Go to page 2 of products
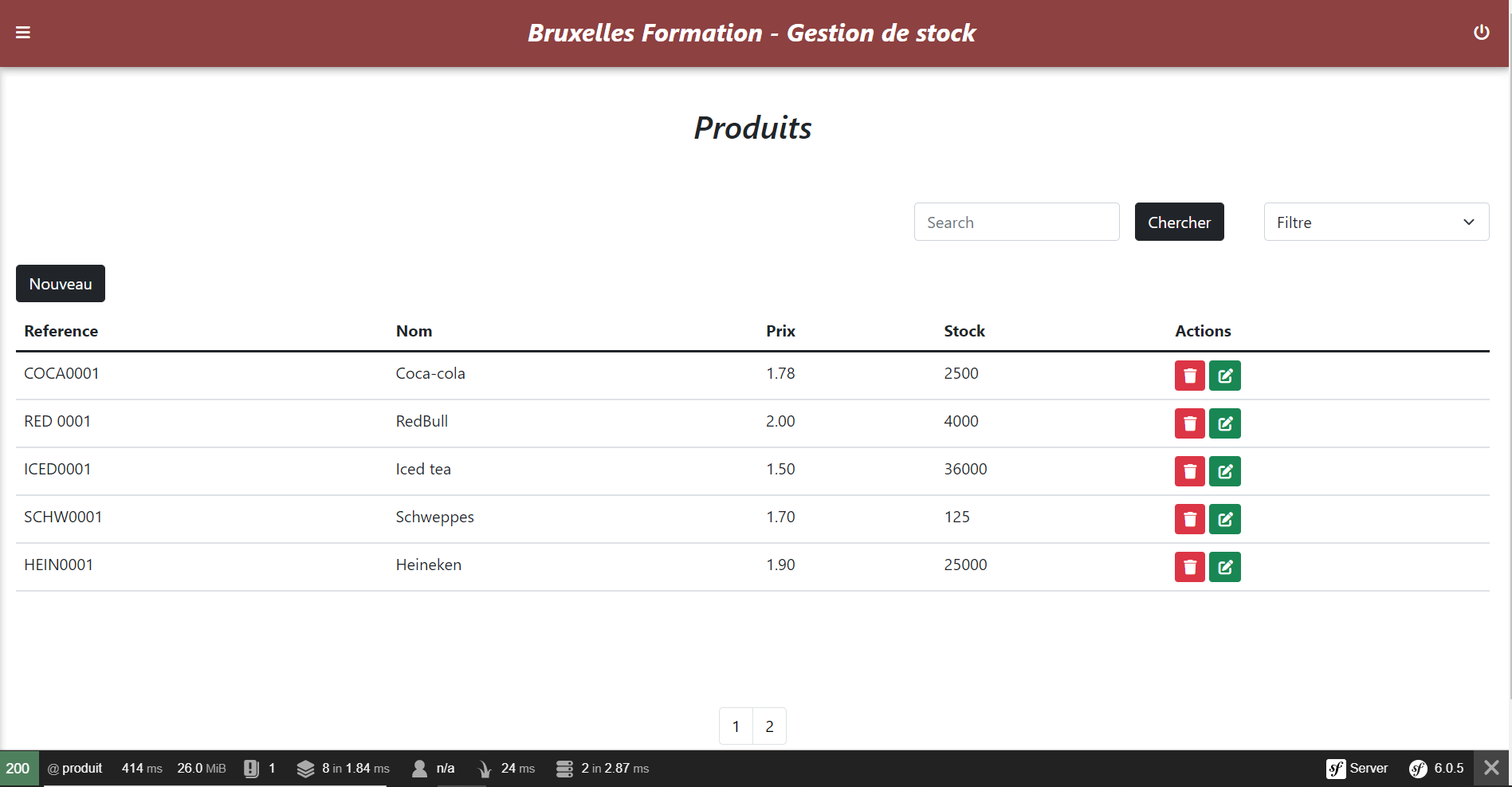This screenshot has width=1512, height=787. pos(769,726)
